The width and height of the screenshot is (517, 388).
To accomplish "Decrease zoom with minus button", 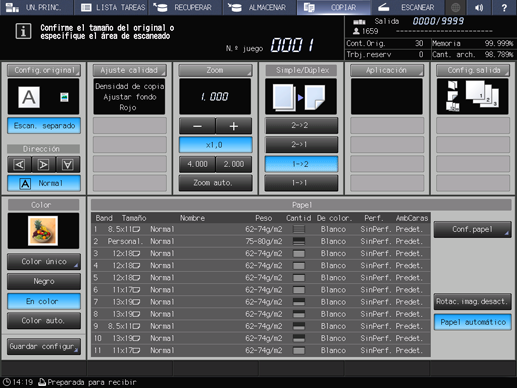I will pyautogui.click(x=197, y=126).
